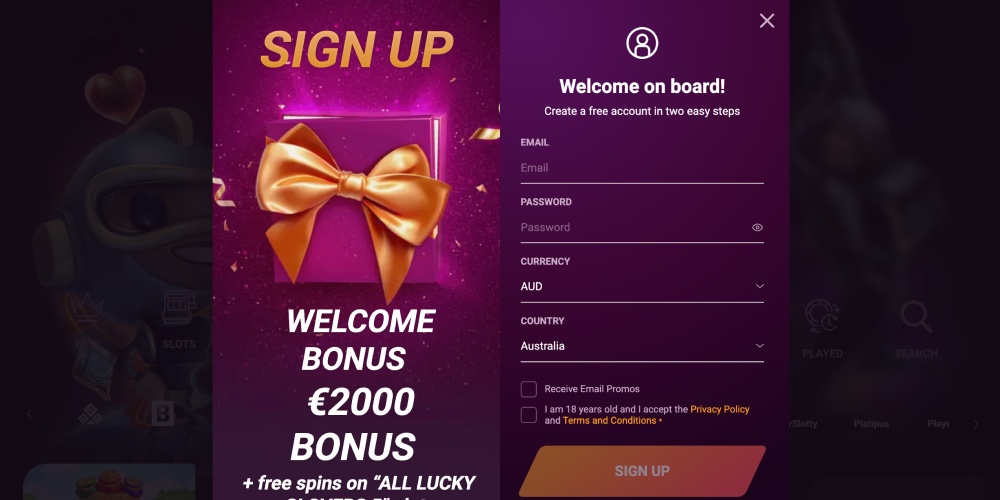Tick the 18 years old acceptance checkbox
The height and width of the screenshot is (500, 1000).
[x=529, y=415]
